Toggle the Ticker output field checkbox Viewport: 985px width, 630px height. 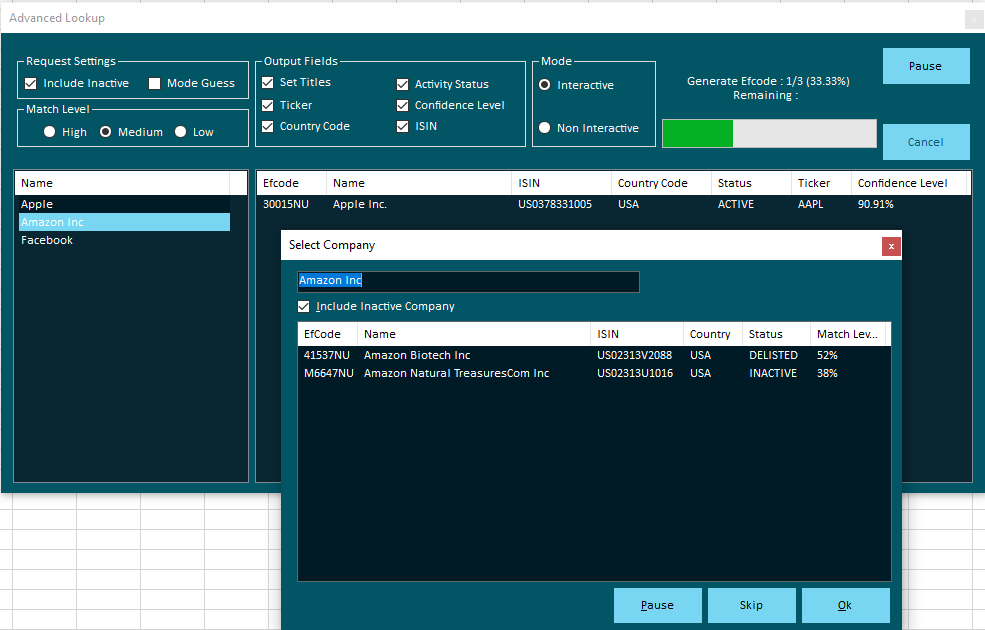[268, 105]
